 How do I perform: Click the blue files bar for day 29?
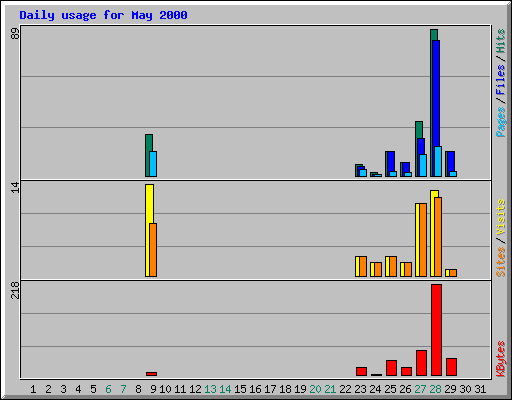tap(451, 161)
